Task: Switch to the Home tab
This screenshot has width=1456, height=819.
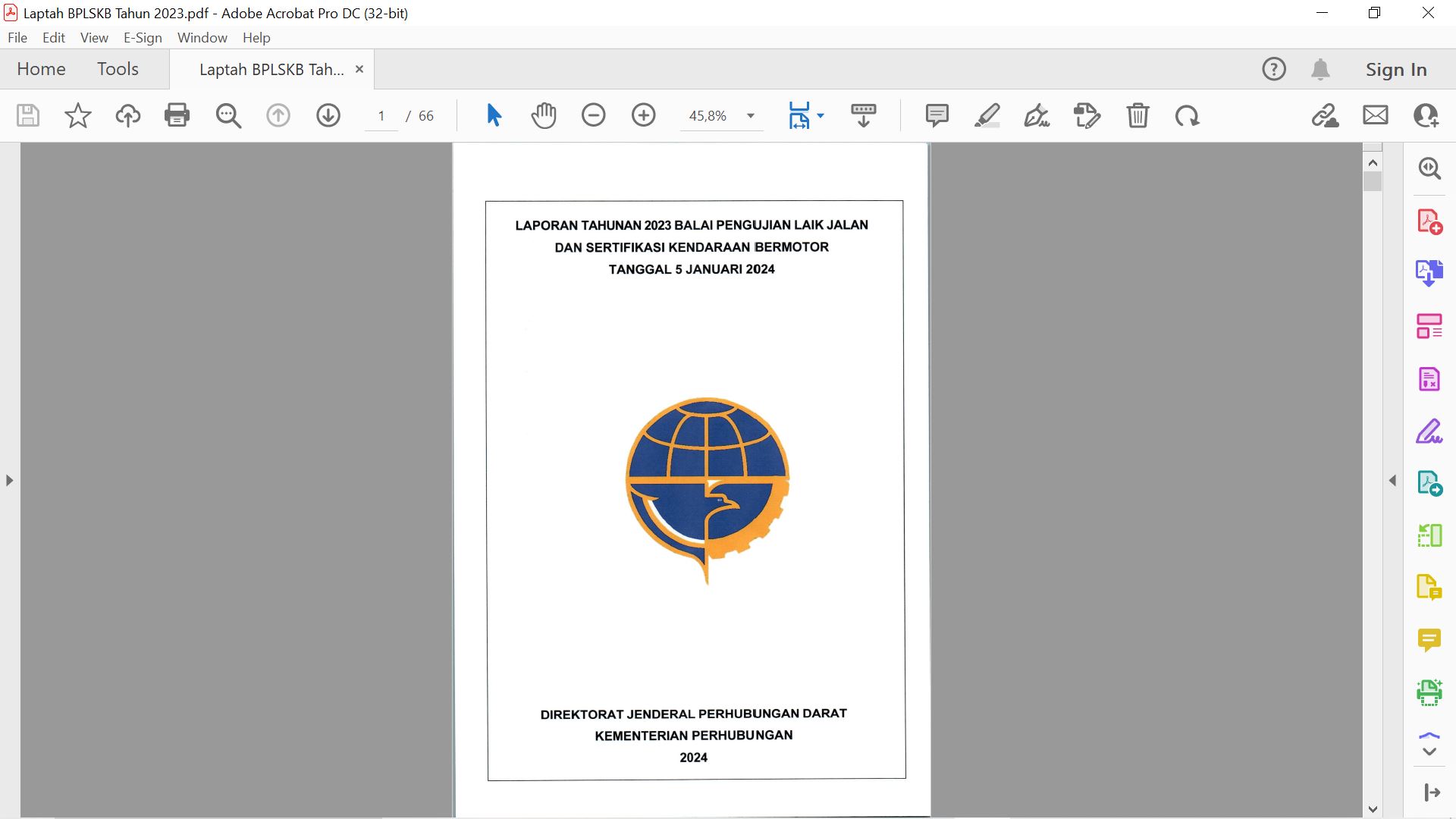Action: tap(41, 69)
